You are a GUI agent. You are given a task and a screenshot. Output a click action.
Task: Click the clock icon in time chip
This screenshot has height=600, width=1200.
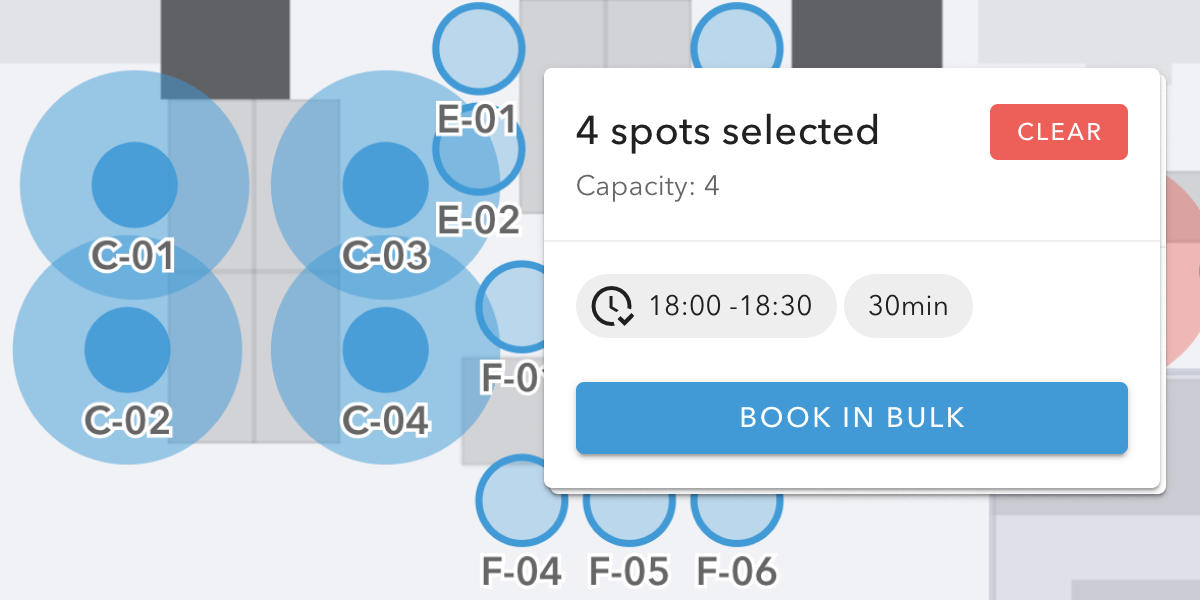click(611, 306)
